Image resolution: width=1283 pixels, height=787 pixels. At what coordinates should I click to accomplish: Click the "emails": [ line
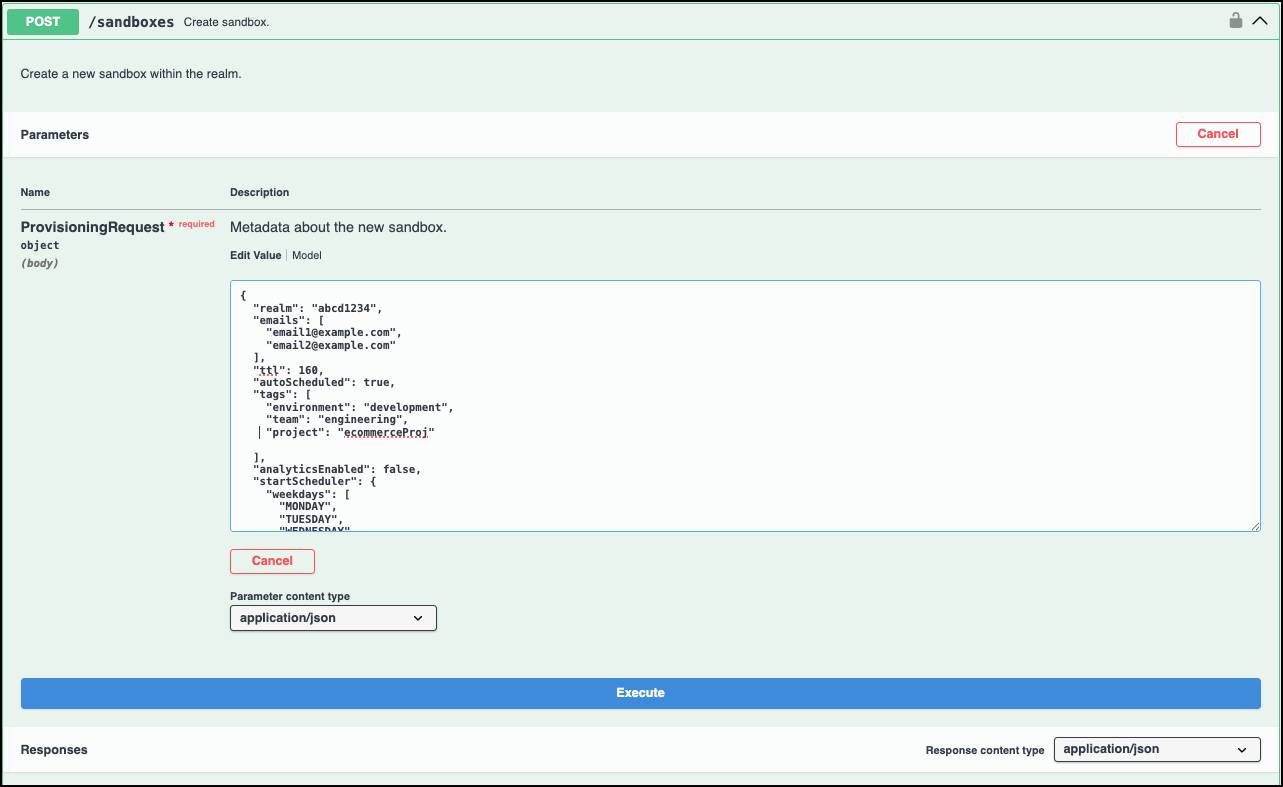point(288,320)
